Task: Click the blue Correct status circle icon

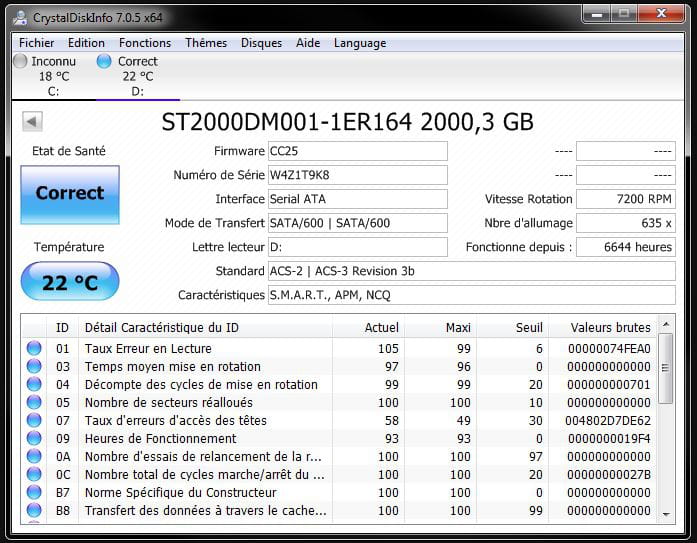Action: point(104,61)
